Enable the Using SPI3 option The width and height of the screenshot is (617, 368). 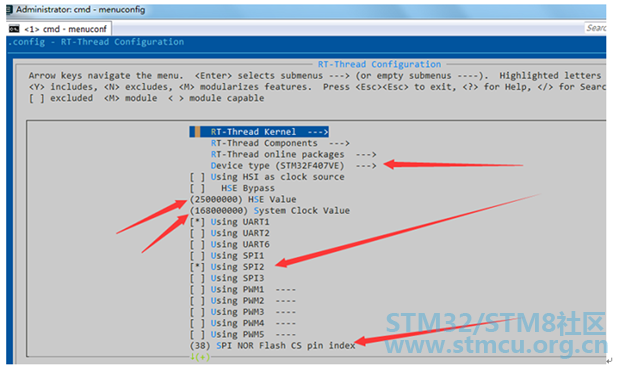(227, 278)
